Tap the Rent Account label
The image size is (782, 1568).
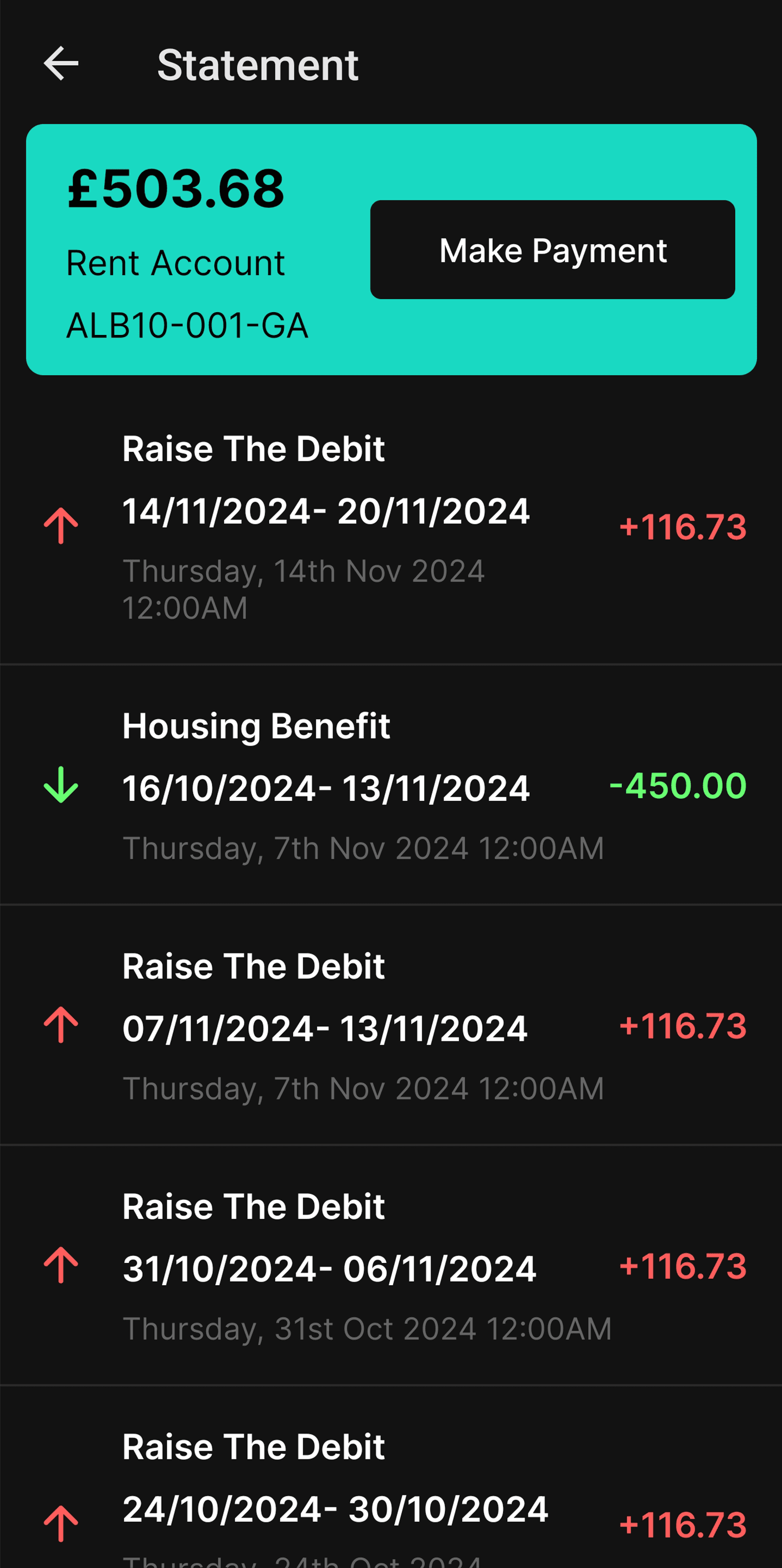click(x=175, y=263)
